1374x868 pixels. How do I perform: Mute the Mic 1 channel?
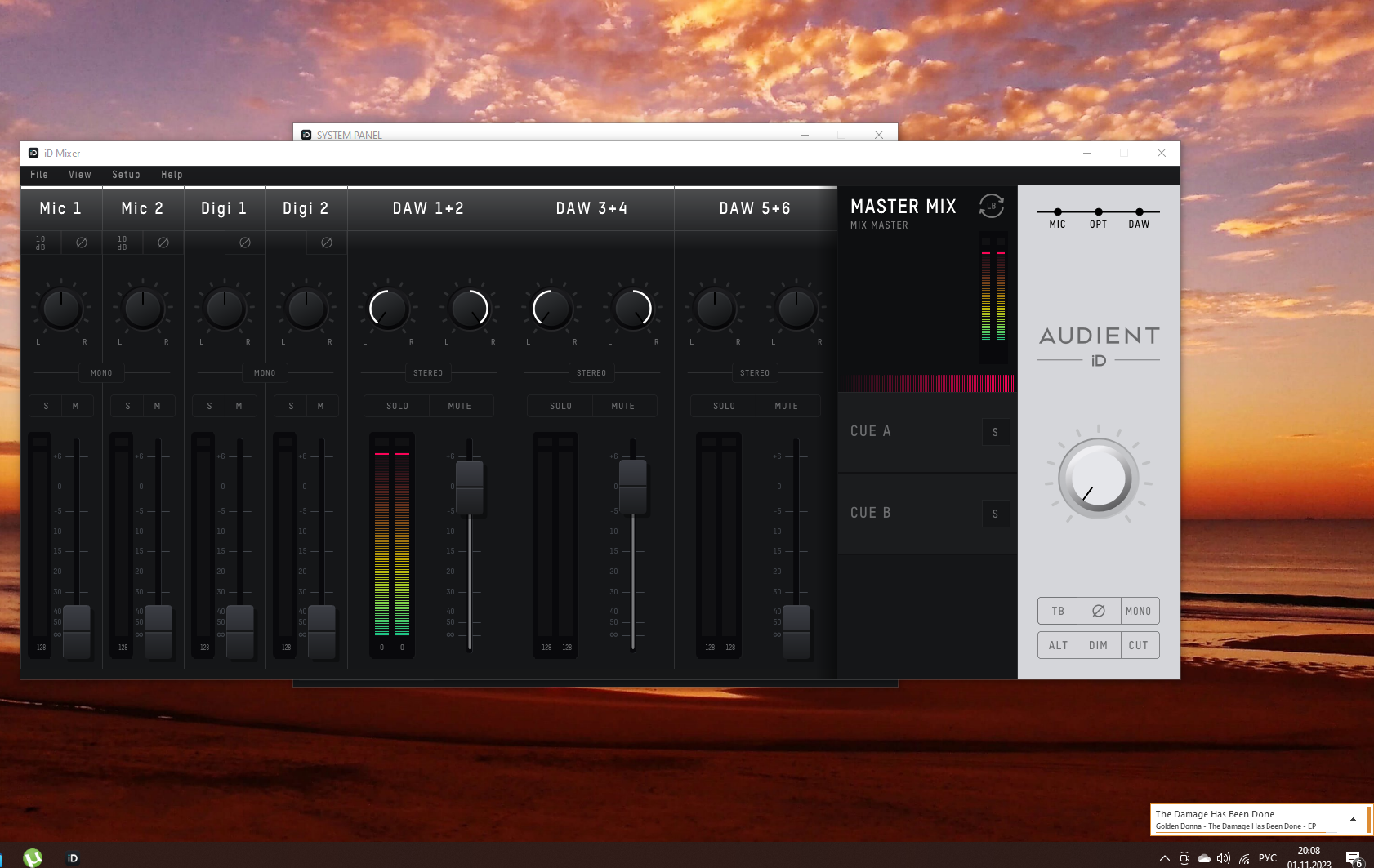click(x=76, y=406)
